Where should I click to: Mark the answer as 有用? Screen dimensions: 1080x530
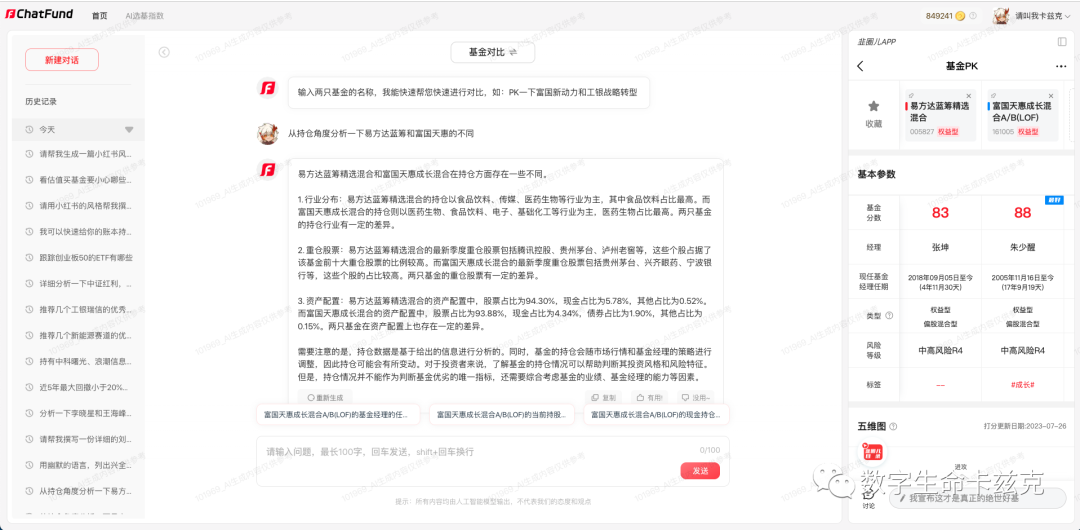pyautogui.click(x=650, y=398)
